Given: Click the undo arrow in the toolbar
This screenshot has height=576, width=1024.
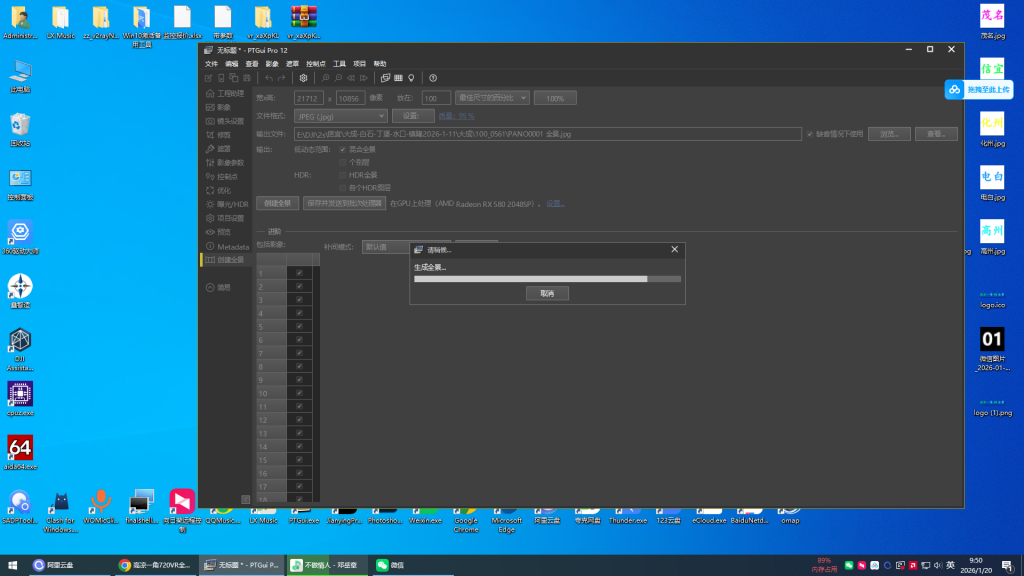Looking at the screenshot, I should pos(268,78).
